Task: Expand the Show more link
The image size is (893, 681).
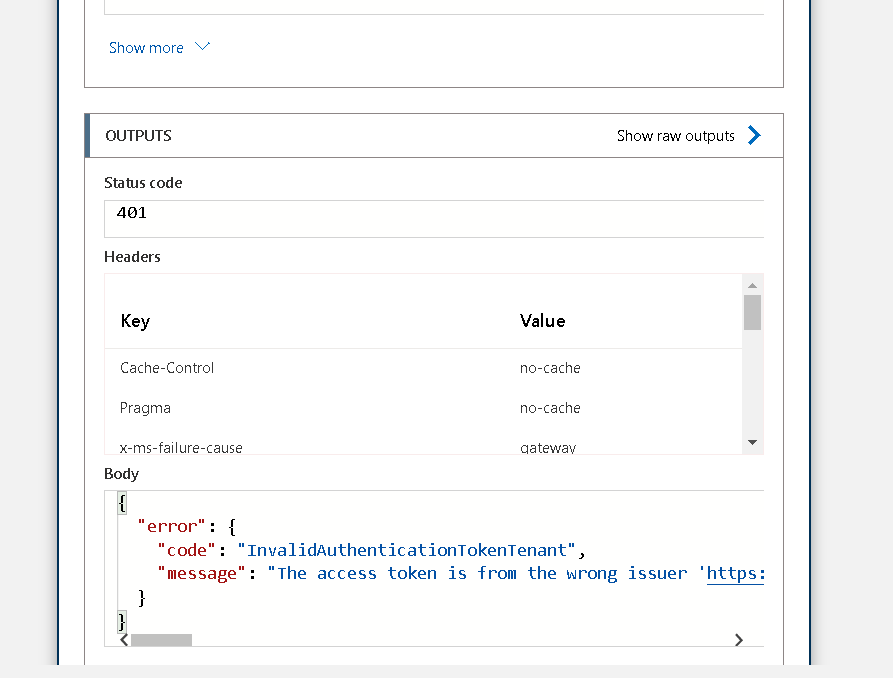Action: 159,47
